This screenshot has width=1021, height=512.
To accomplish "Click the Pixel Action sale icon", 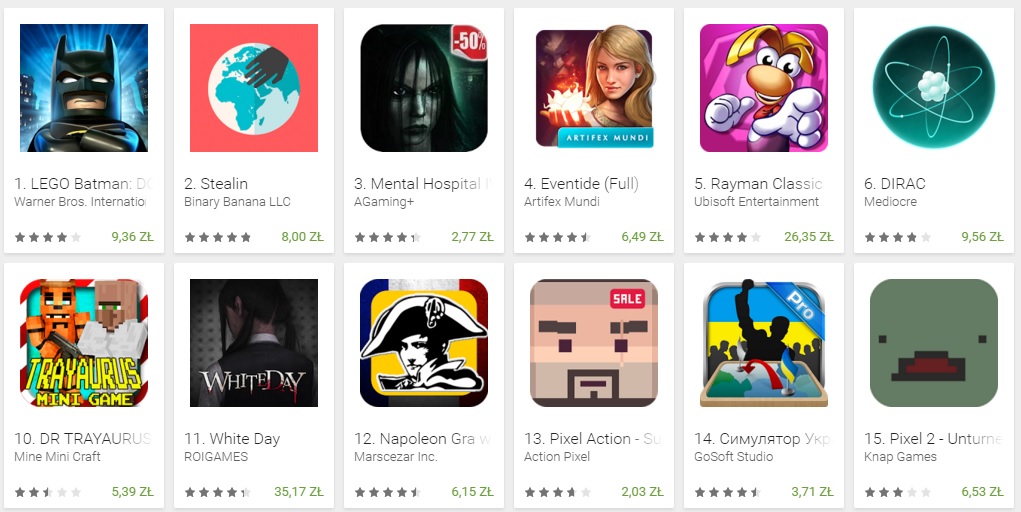I will (594, 343).
